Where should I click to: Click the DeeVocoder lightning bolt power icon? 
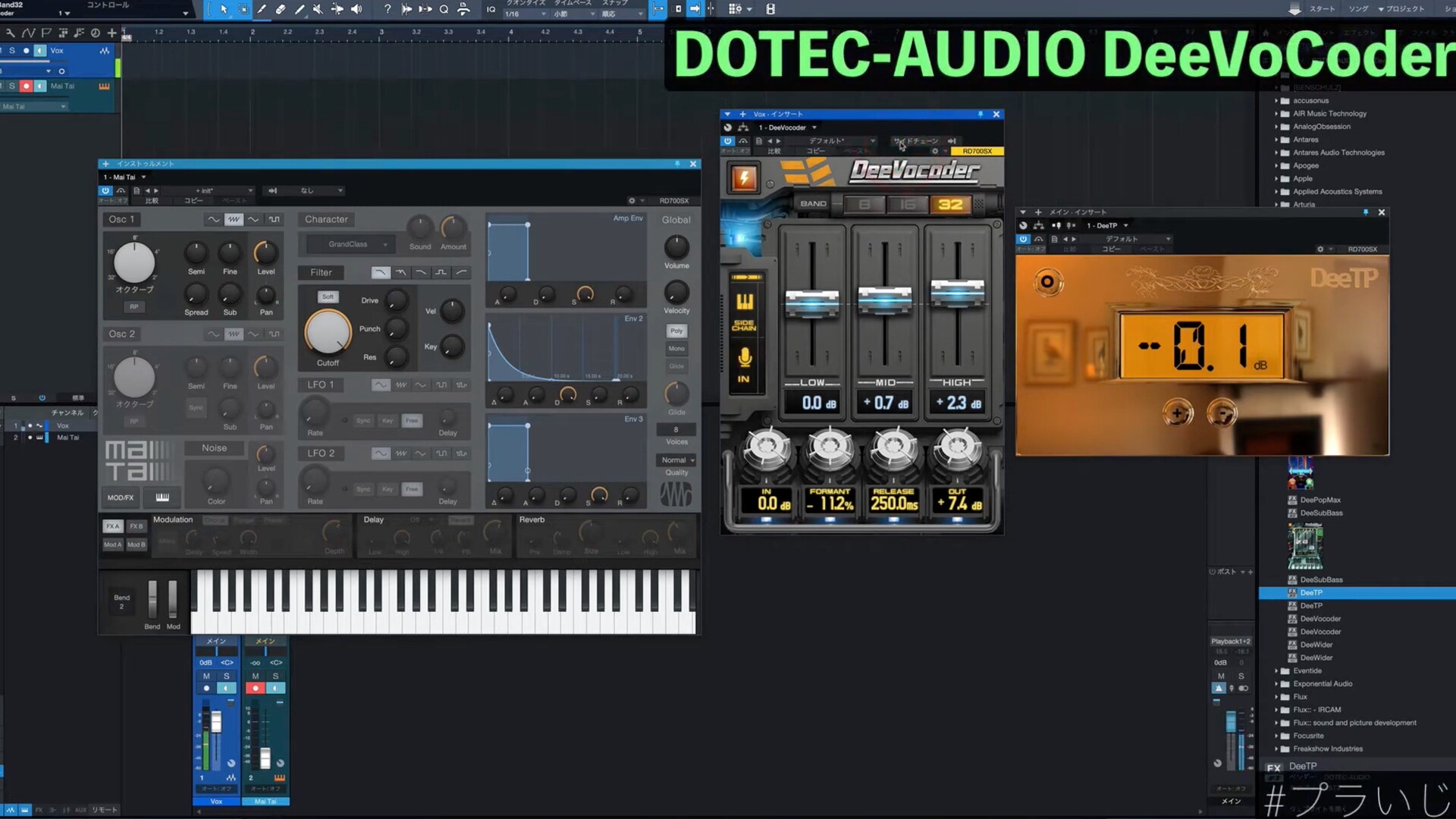point(744,178)
